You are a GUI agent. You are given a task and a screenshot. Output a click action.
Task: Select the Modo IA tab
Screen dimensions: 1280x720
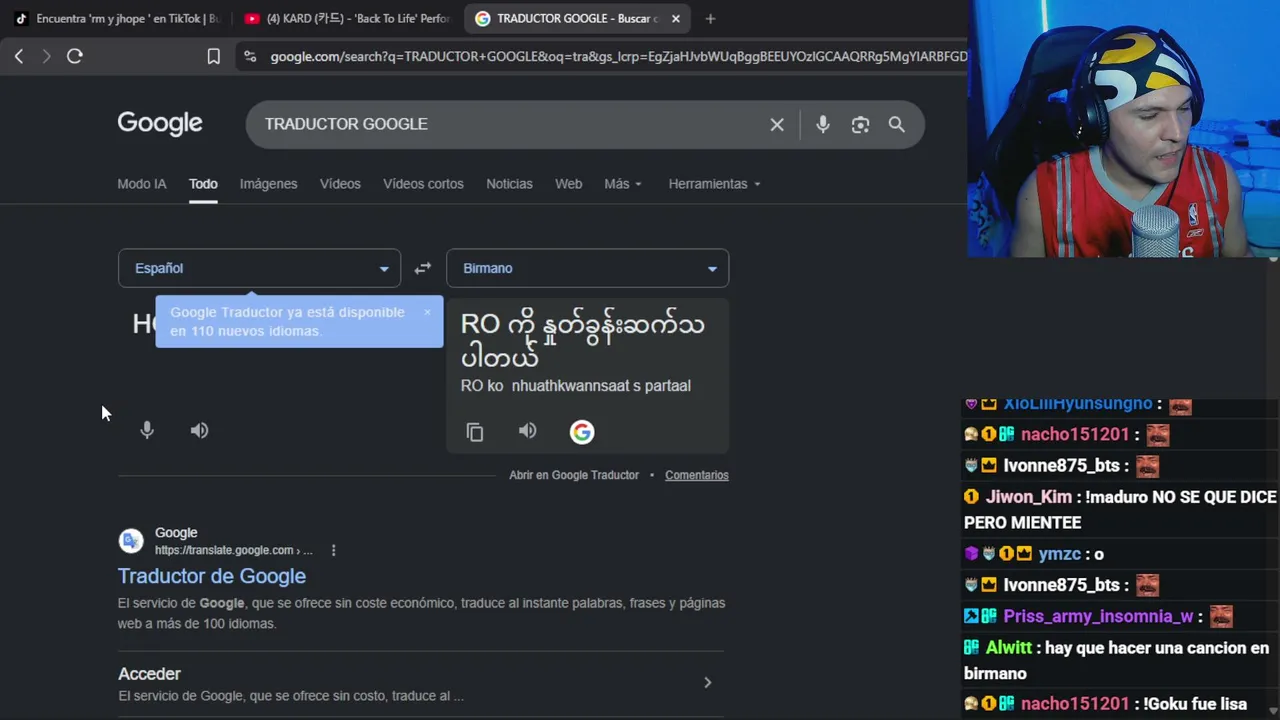142,184
